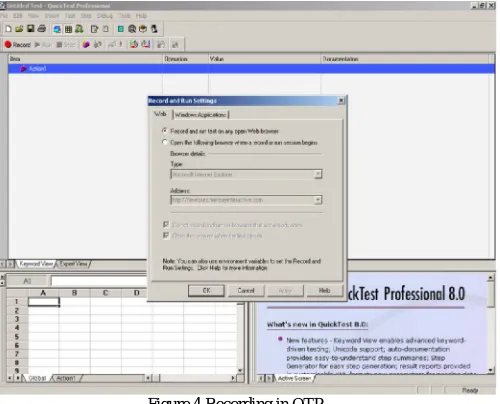
Task: Close the Record and Run Settings dialog
Action: tap(341, 101)
